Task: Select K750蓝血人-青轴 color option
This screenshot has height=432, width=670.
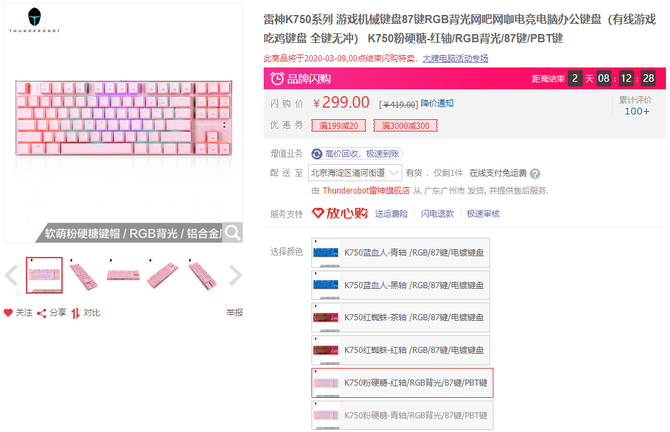Action: click(x=400, y=253)
